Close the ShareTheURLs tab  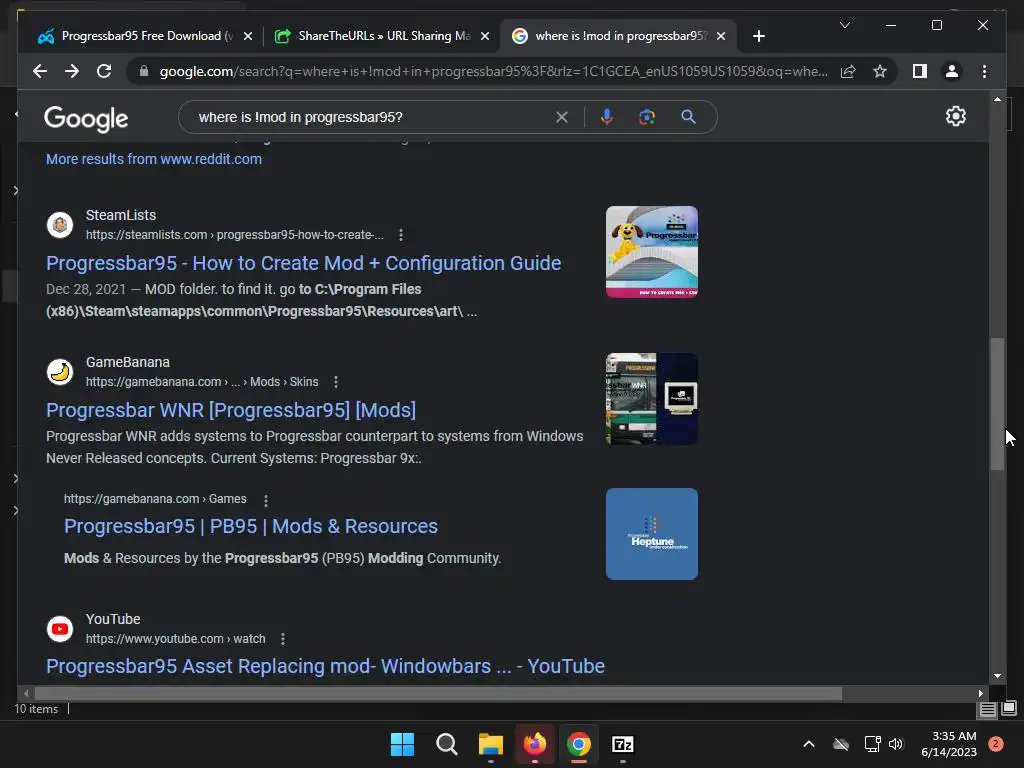pos(485,36)
